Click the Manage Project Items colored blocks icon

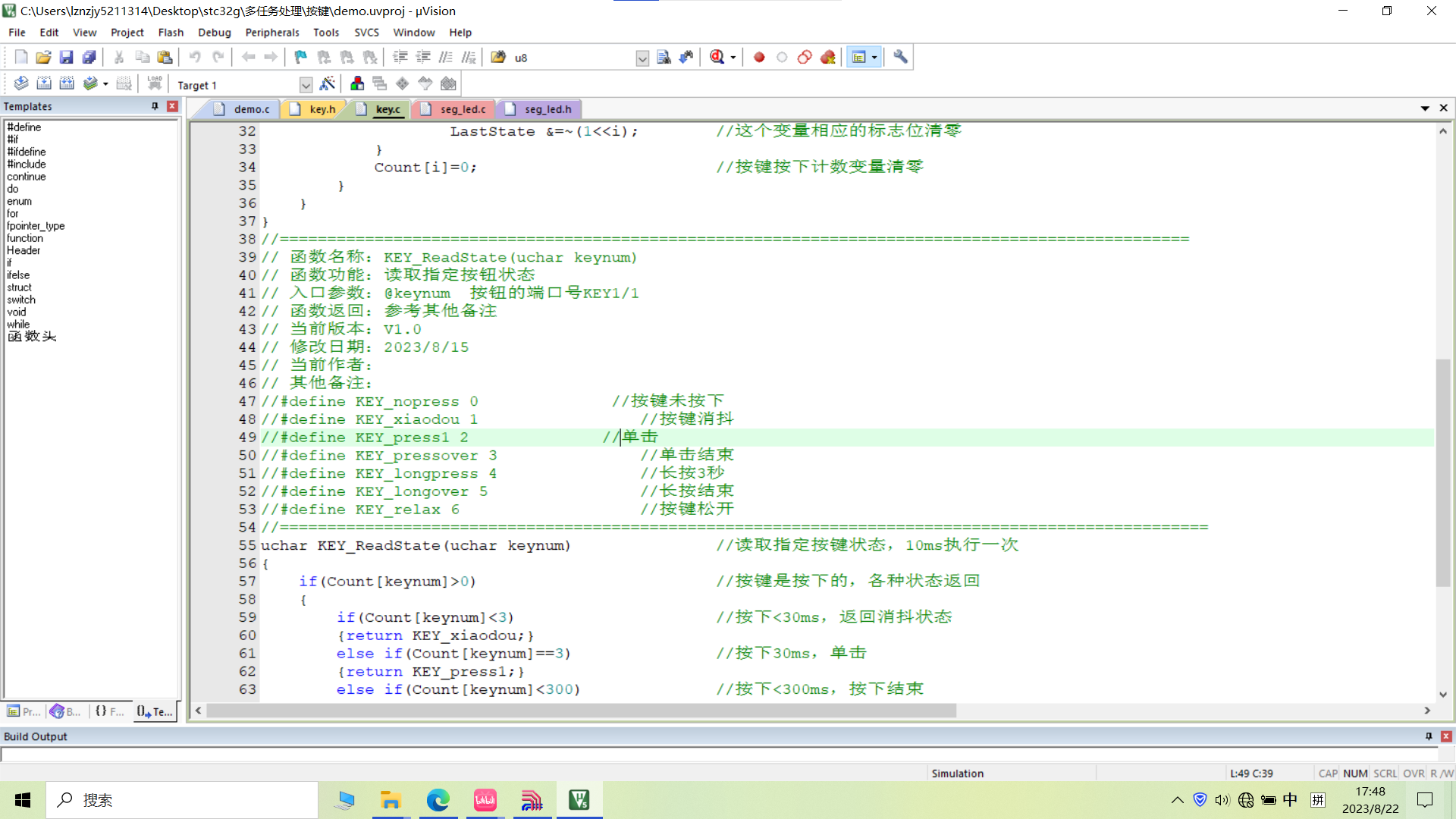pos(357,83)
